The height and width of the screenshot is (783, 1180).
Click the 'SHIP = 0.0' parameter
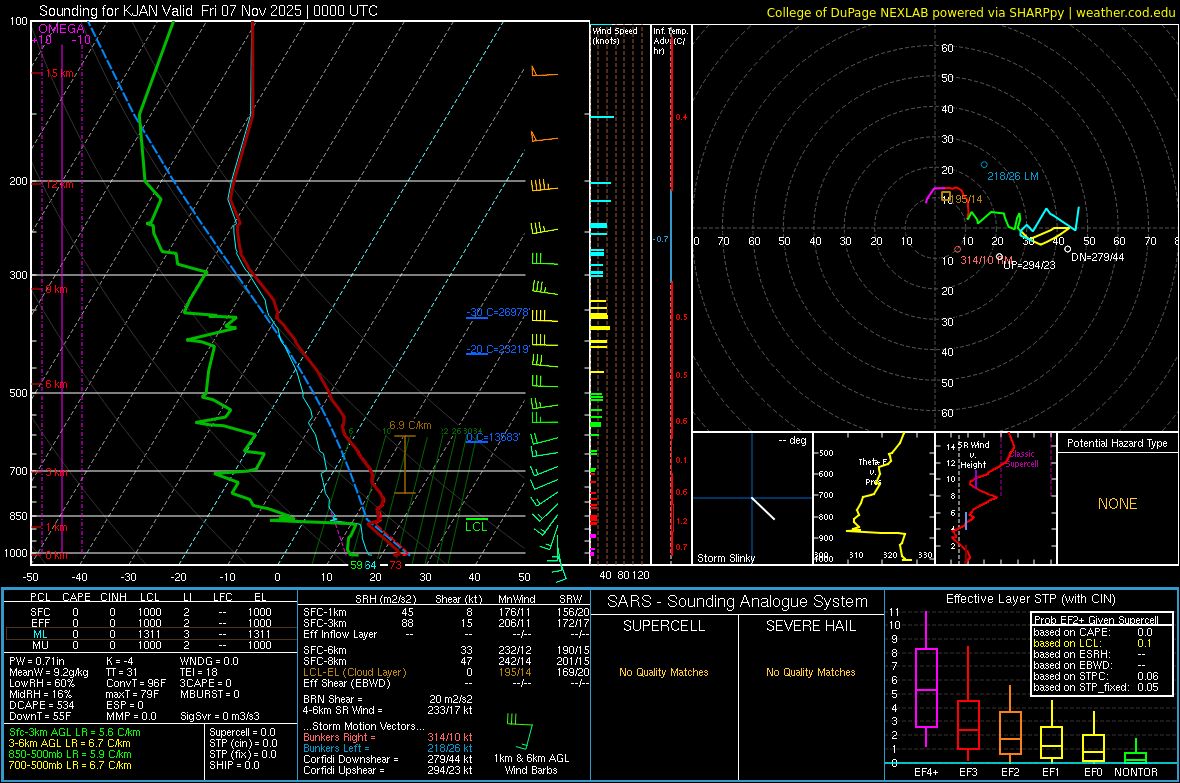[234, 765]
